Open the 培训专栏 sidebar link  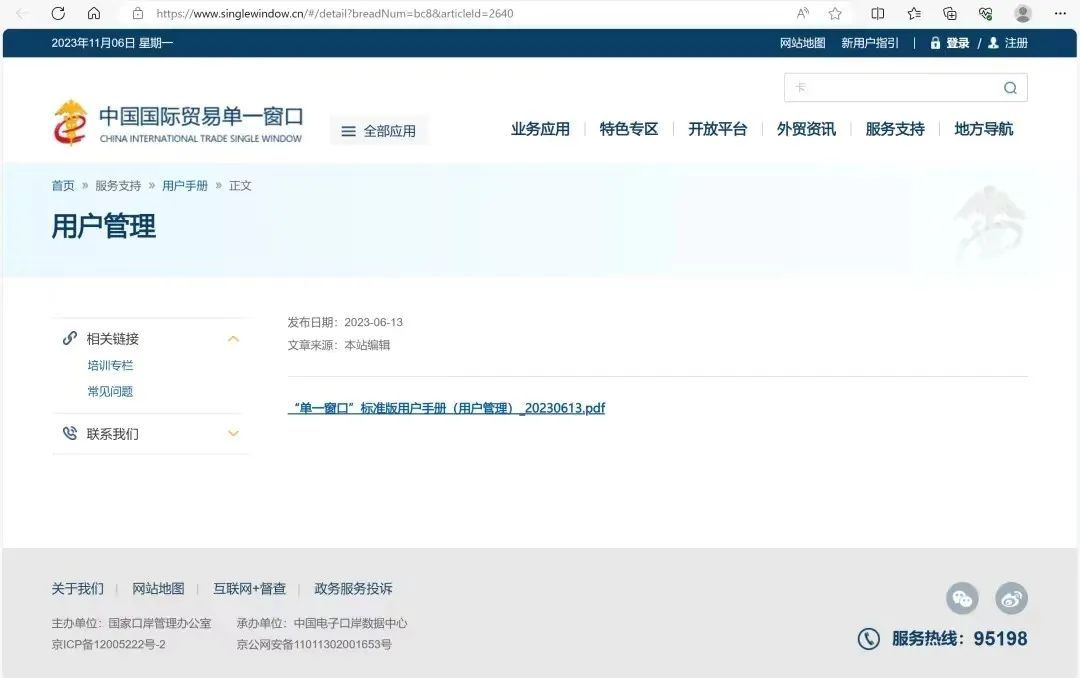[x=110, y=366]
